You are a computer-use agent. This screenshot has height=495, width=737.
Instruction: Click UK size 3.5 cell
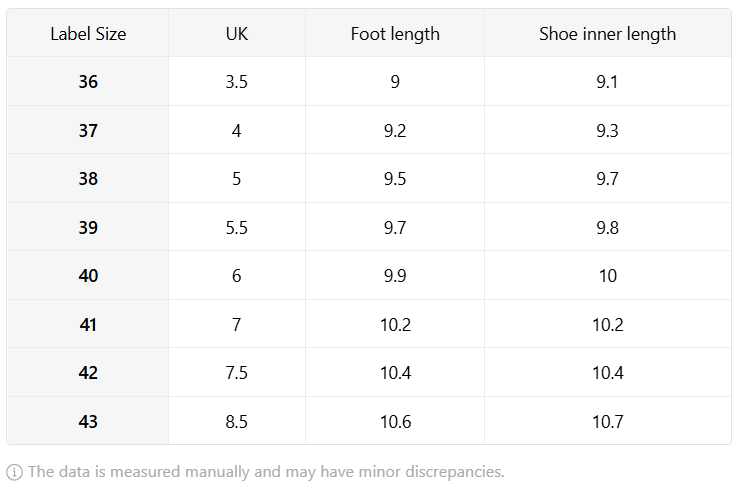(x=237, y=81)
